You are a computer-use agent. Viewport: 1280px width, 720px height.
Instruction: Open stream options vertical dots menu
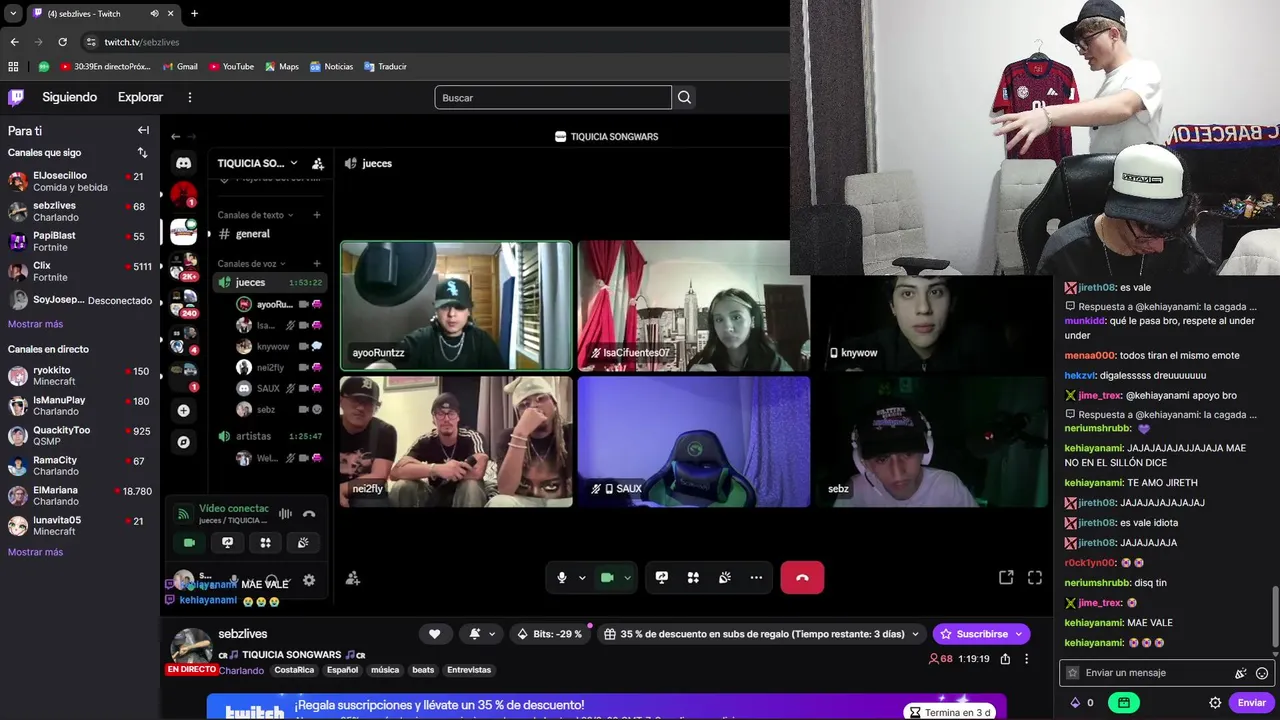click(x=1026, y=659)
